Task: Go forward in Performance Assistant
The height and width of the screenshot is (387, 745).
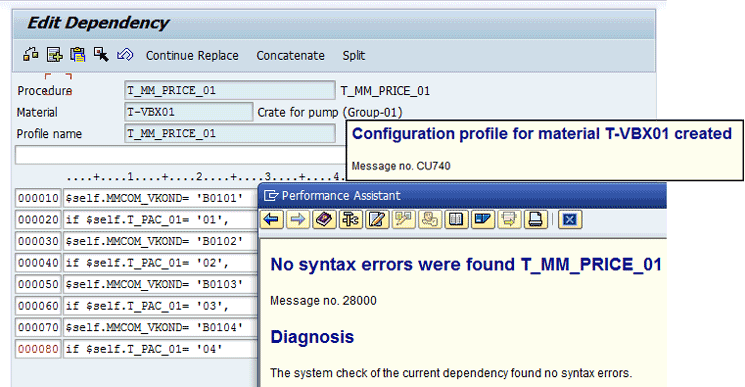Action: (298, 219)
